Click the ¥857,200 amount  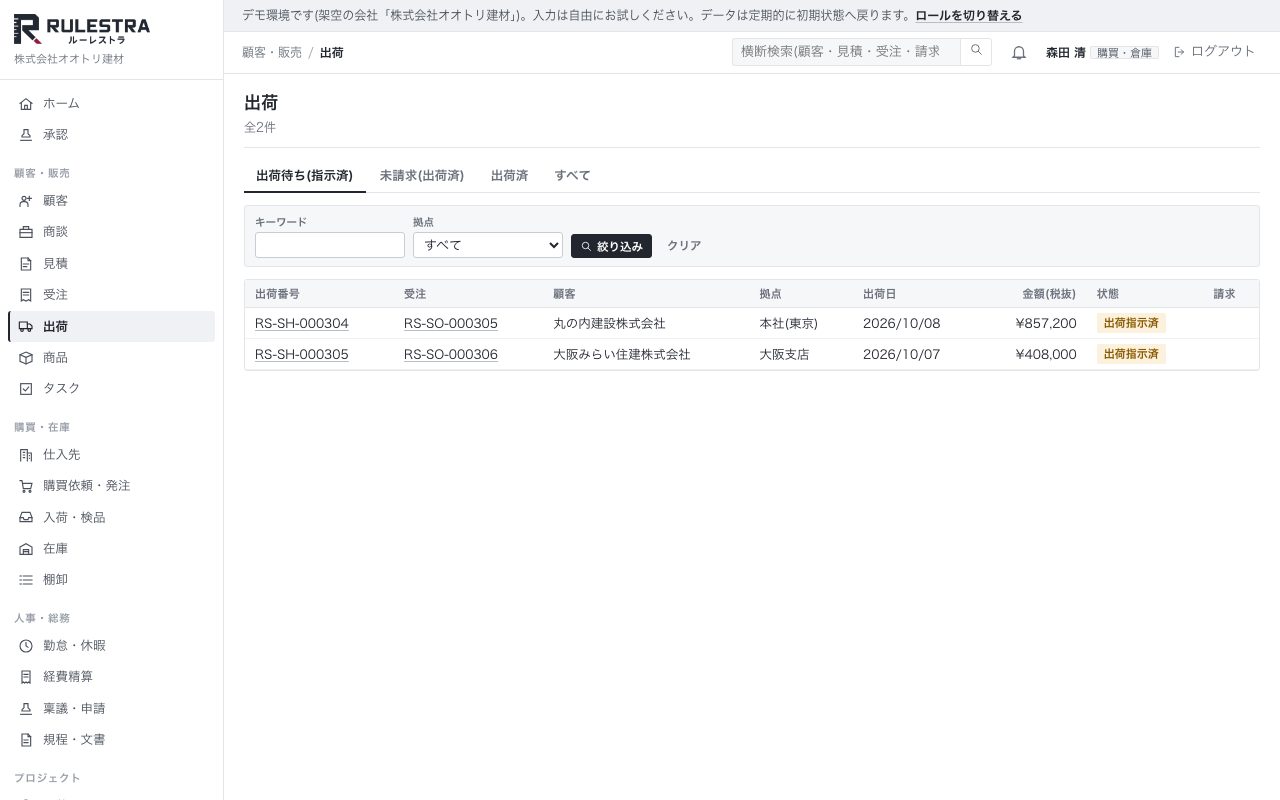pyautogui.click(x=1046, y=323)
